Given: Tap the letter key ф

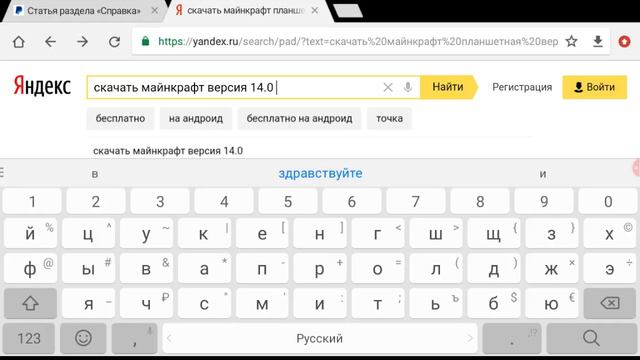Looking at the screenshot, I should click(31, 269).
